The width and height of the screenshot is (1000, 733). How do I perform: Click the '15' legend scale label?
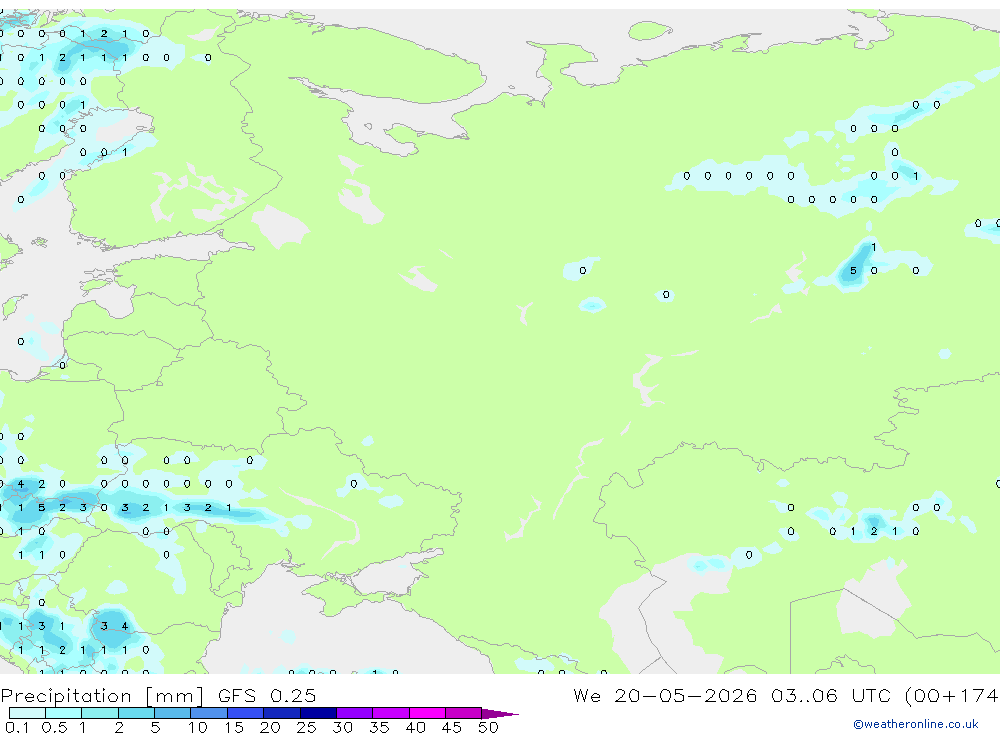pyautogui.click(x=234, y=727)
